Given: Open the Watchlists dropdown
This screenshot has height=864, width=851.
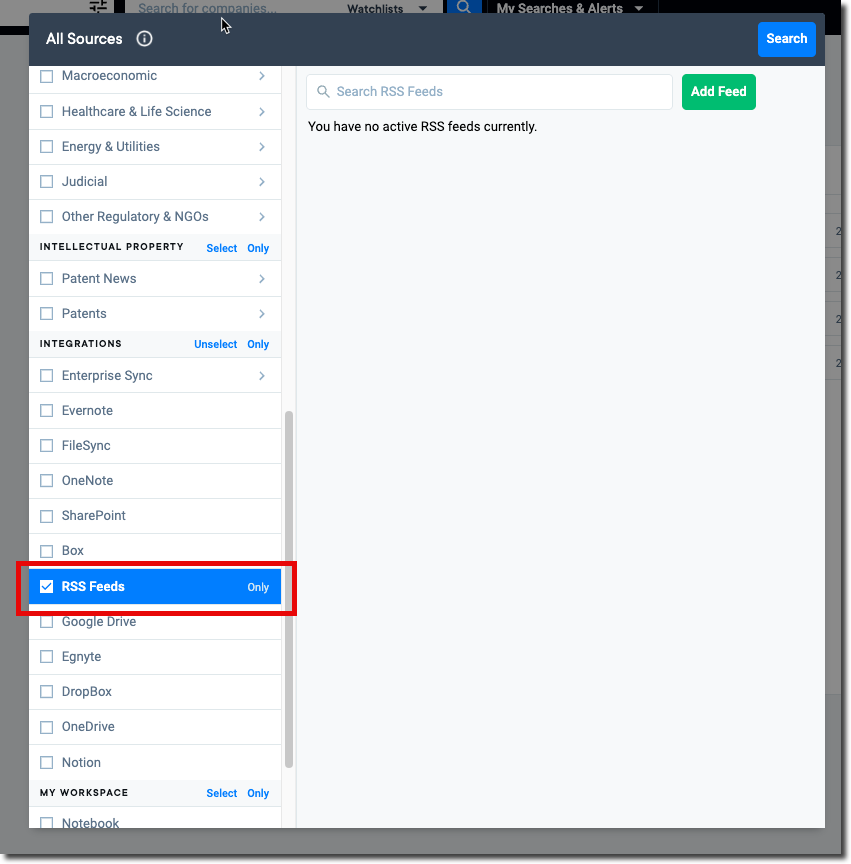Looking at the screenshot, I should click(x=386, y=8).
